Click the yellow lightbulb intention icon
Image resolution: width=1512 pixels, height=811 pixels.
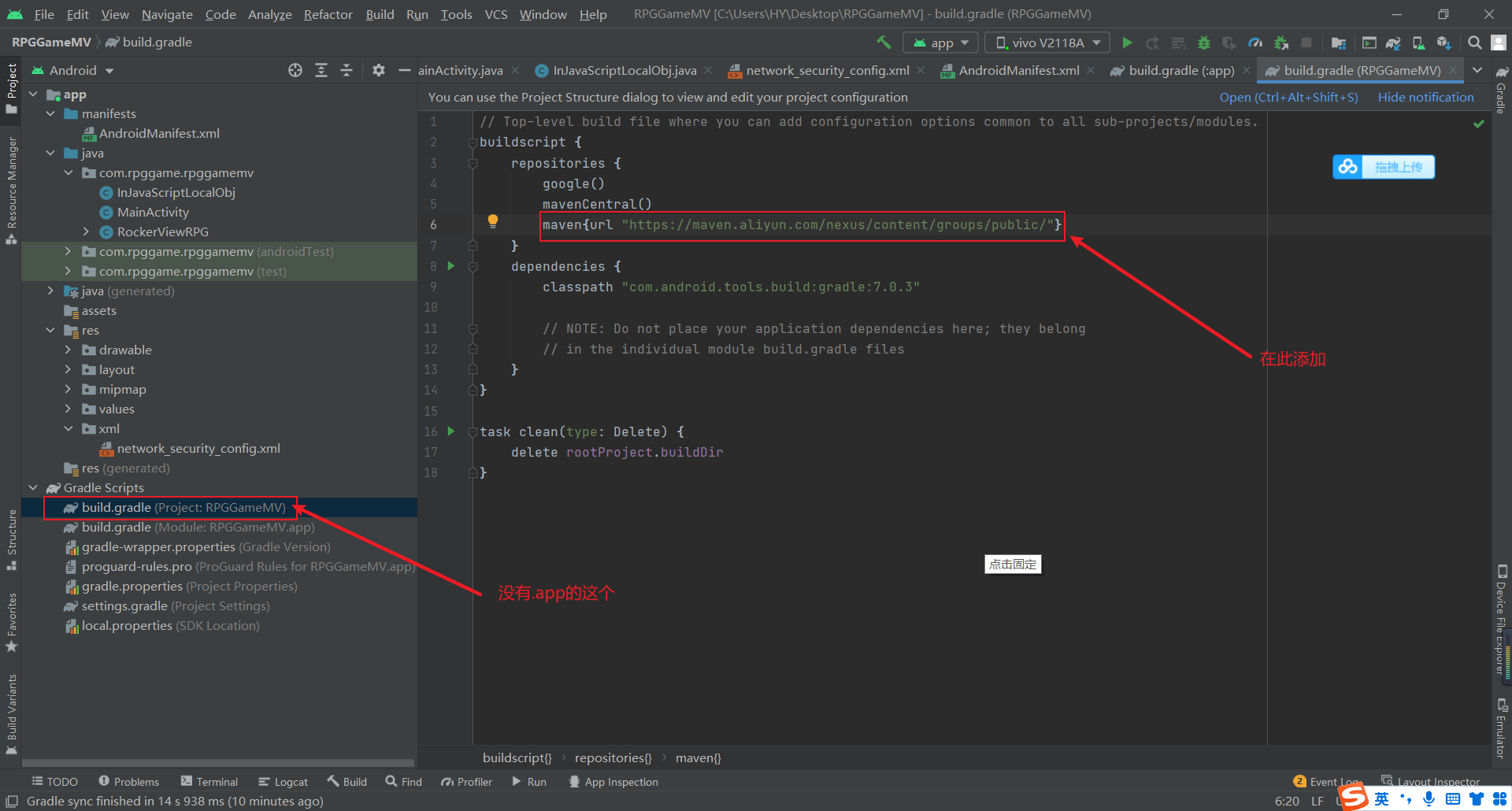click(493, 221)
